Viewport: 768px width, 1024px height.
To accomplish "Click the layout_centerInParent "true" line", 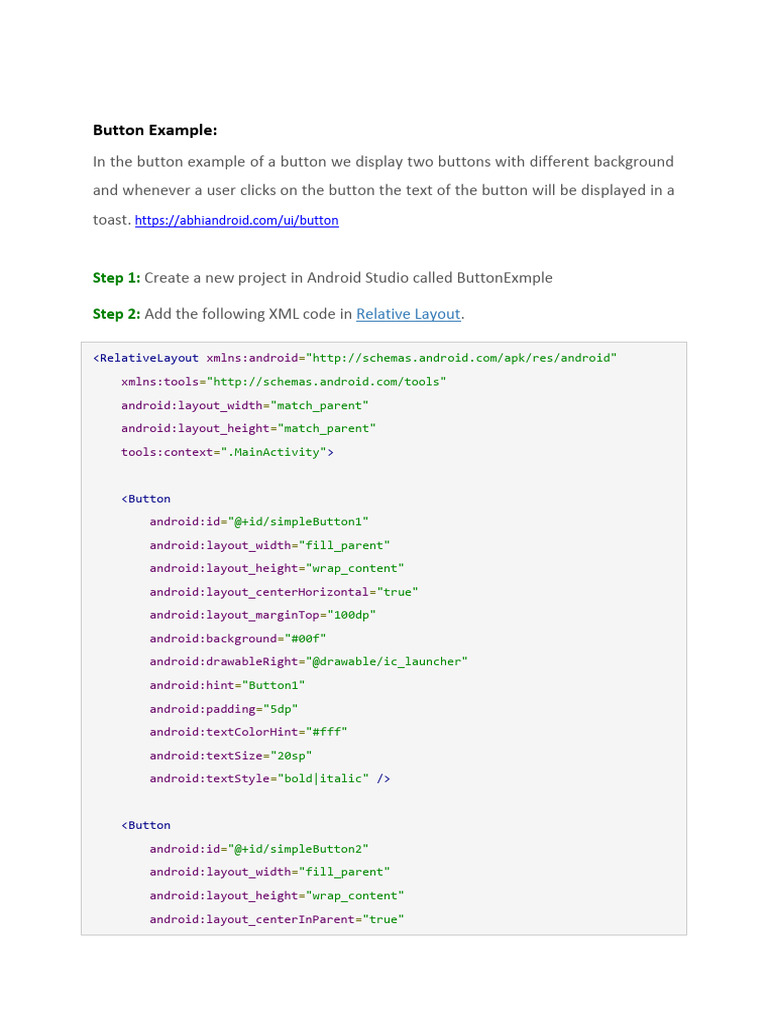I will coord(276,919).
